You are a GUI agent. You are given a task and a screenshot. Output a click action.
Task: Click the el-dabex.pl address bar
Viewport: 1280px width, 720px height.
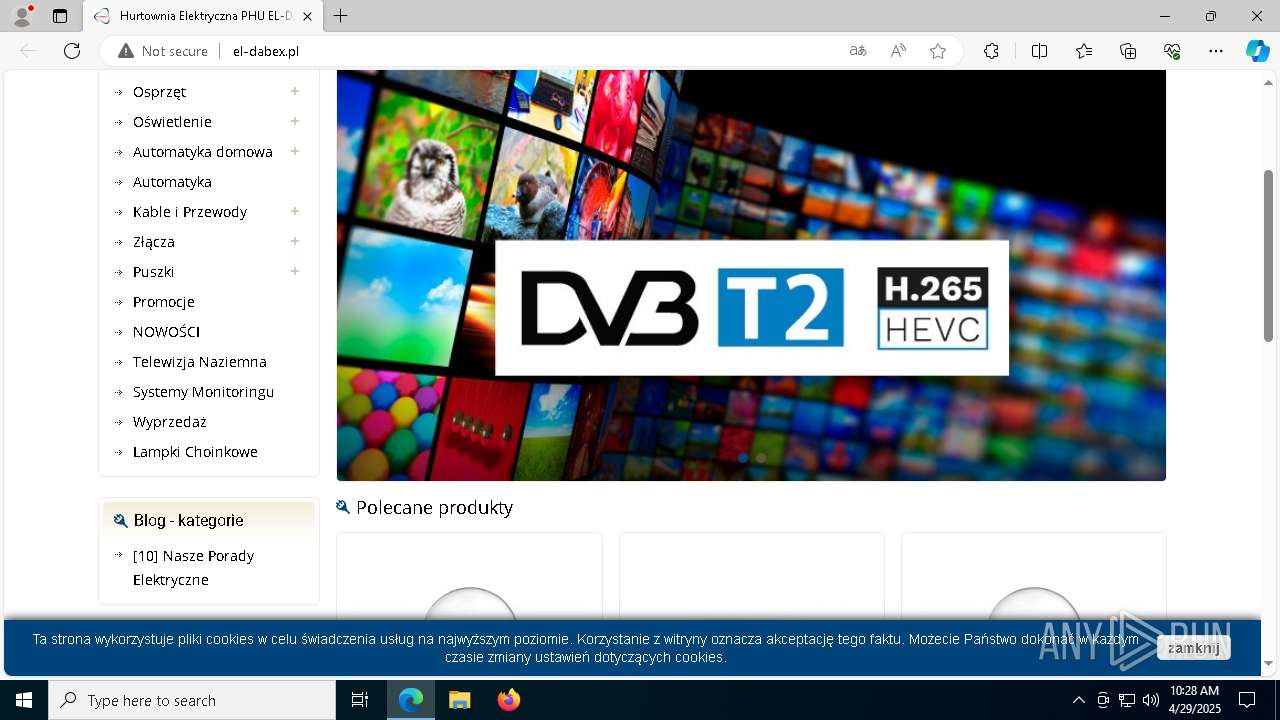pyautogui.click(x=530, y=51)
